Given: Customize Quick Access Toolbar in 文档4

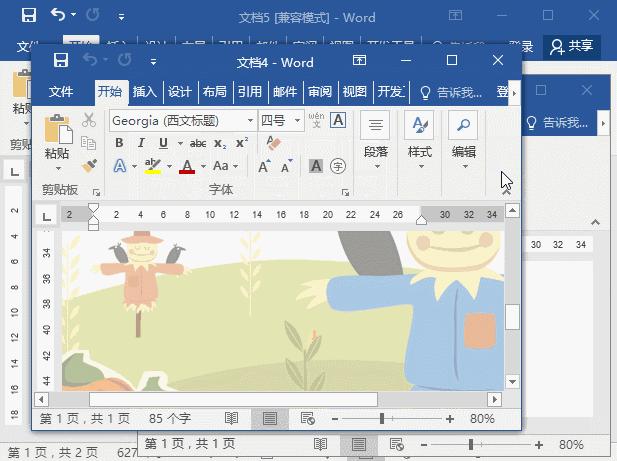Looking at the screenshot, I should coord(153,62).
